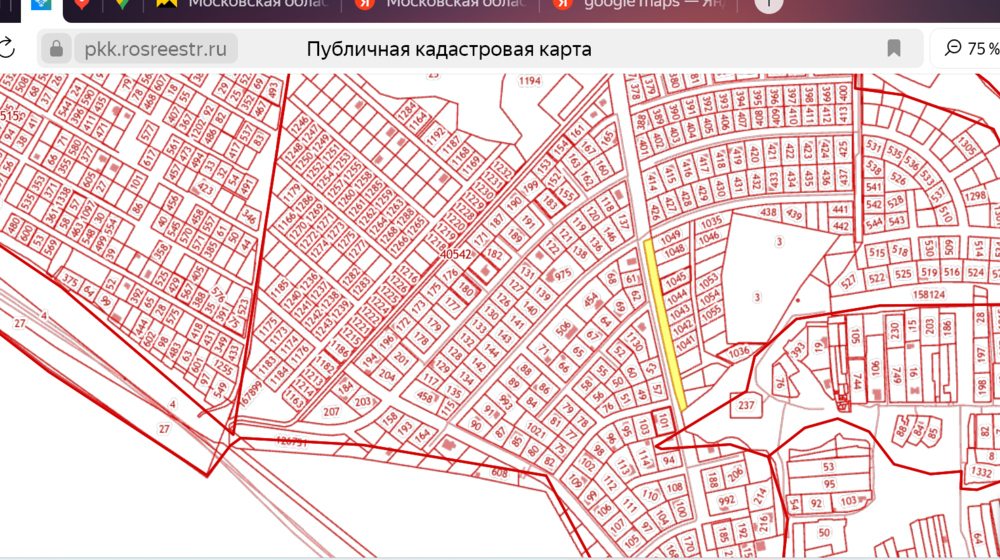
Task: Click the parcel labeled 1036
Action: [739, 352]
